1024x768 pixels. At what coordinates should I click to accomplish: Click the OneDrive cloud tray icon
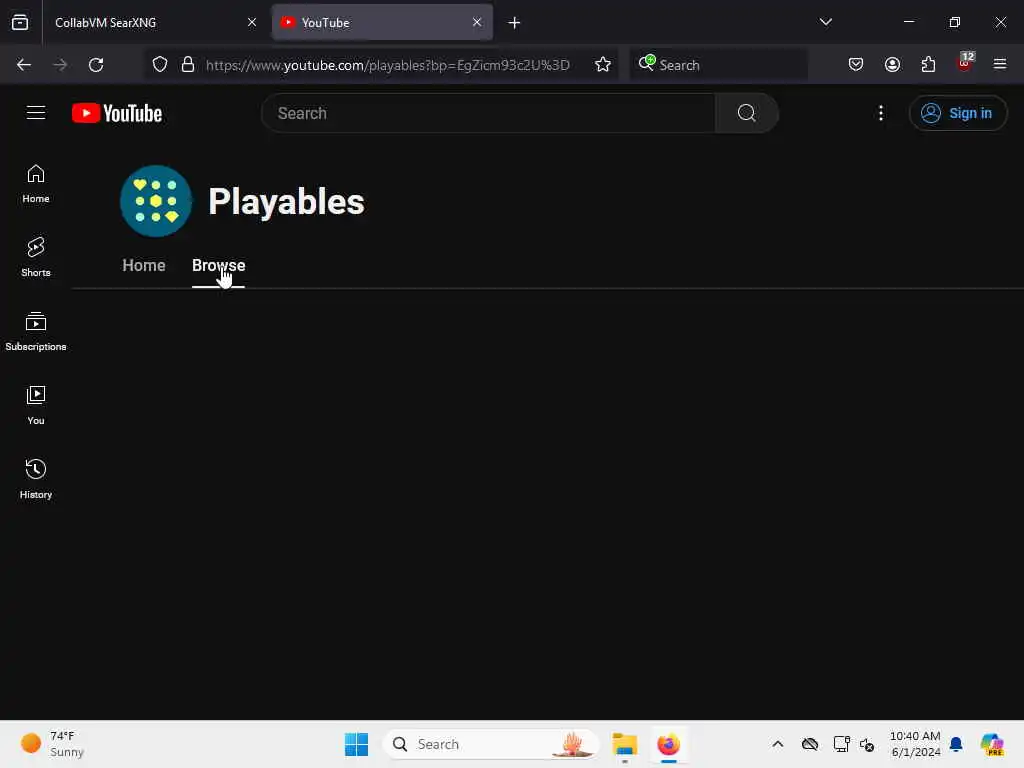click(x=810, y=744)
